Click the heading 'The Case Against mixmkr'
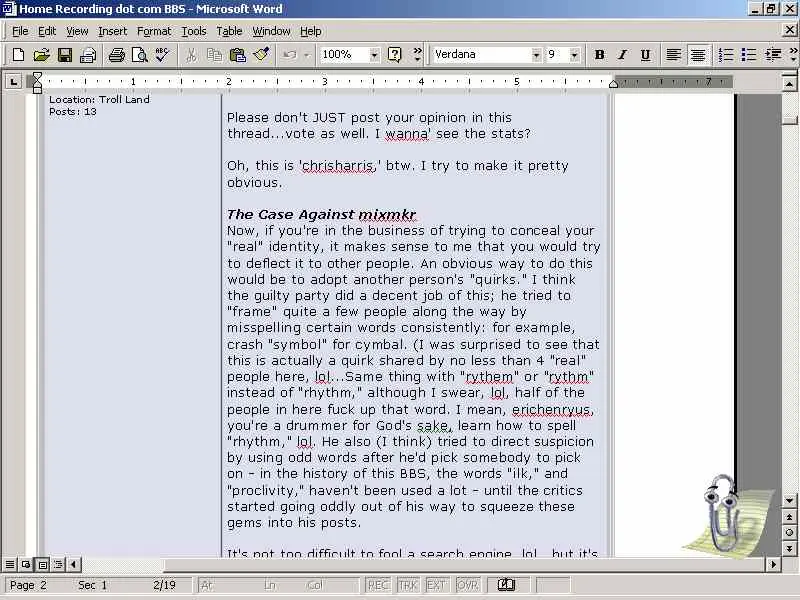The width and height of the screenshot is (800, 600). point(321,214)
